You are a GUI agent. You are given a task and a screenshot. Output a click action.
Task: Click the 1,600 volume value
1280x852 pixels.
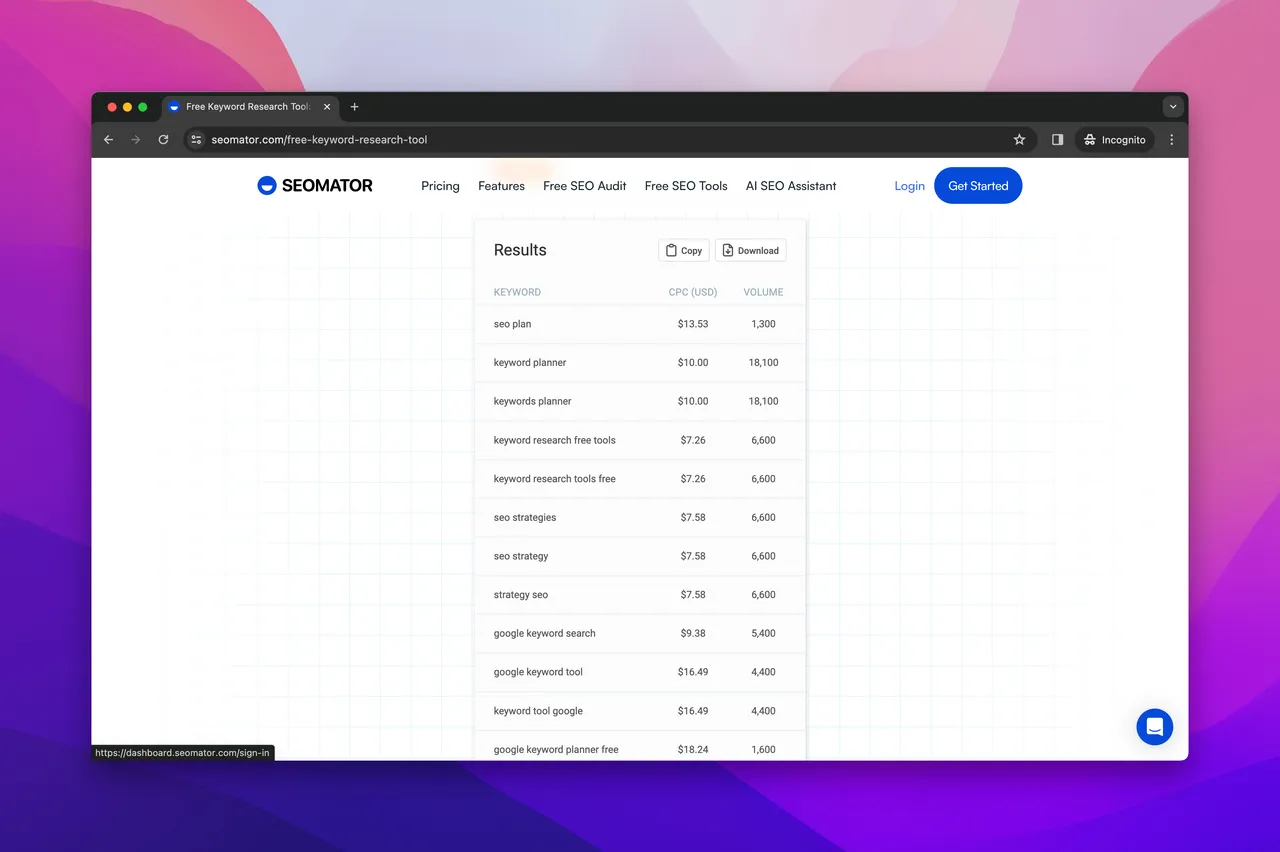click(x=763, y=750)
